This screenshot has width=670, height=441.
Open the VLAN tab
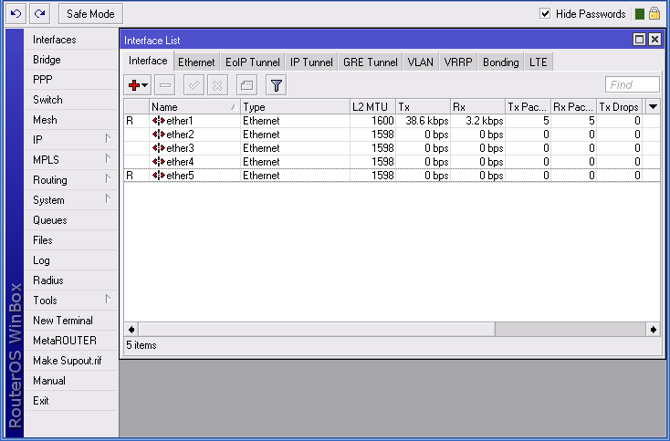tap(421, 62)
